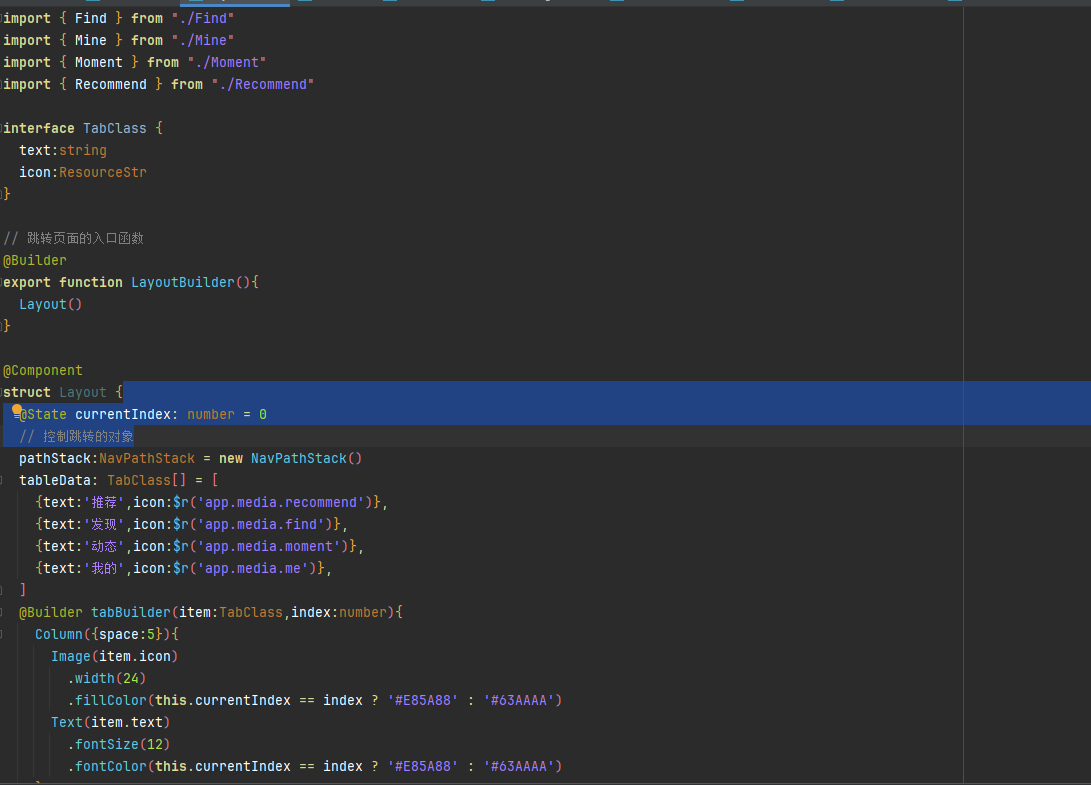This screenshot has height=785, width=1091.
Task: Click the './Find' import path string
Action: [x=203, y=18]
